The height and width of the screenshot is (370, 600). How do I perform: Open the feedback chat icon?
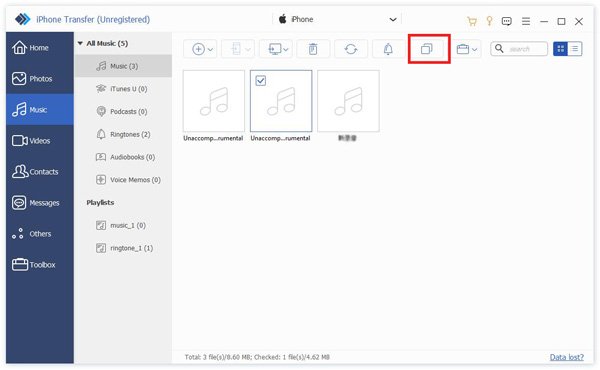click(x=507, y=21)
